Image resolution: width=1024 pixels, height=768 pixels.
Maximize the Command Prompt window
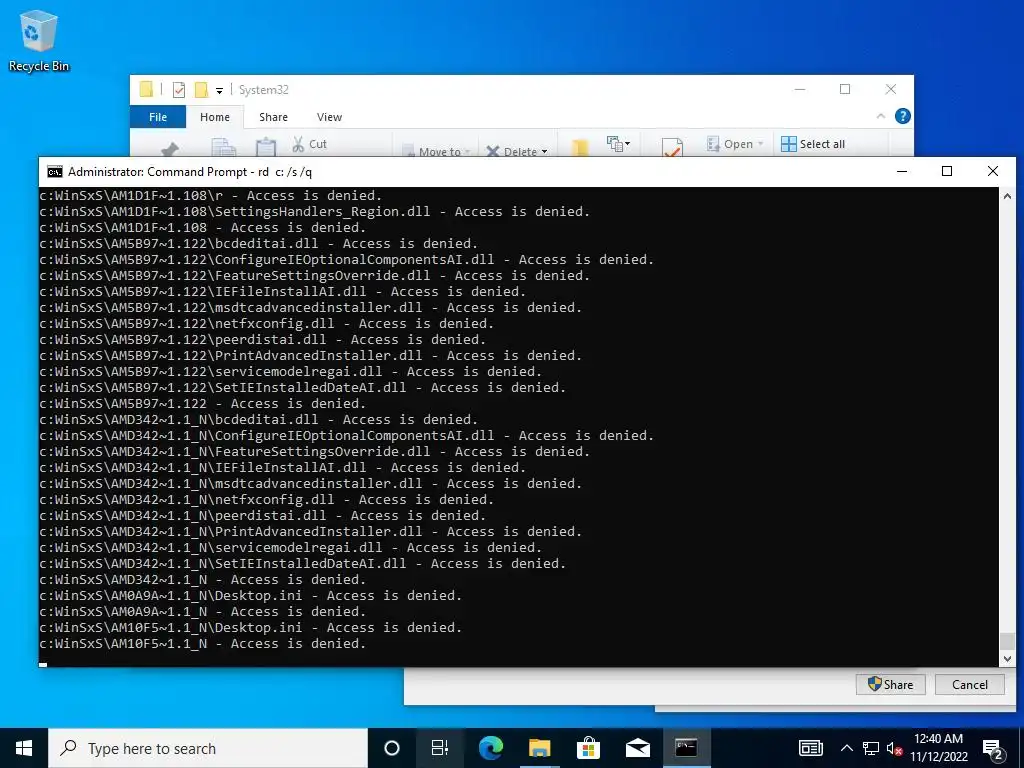click(947, 171)
